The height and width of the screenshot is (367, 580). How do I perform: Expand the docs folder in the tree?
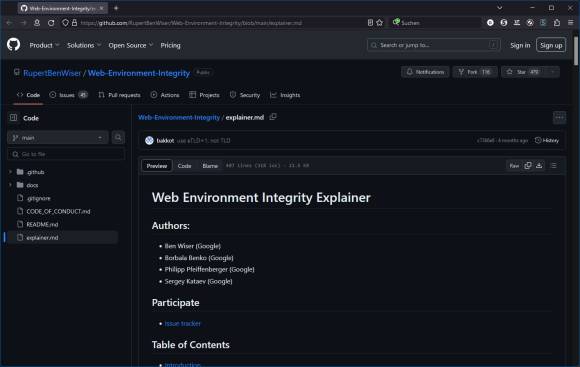tap(10, 185)
